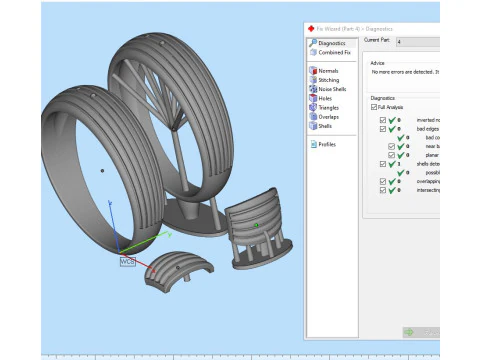Viewport: 480px width, 360px height.
Task: Click the WCS coordinate system label
Action: 127,262
